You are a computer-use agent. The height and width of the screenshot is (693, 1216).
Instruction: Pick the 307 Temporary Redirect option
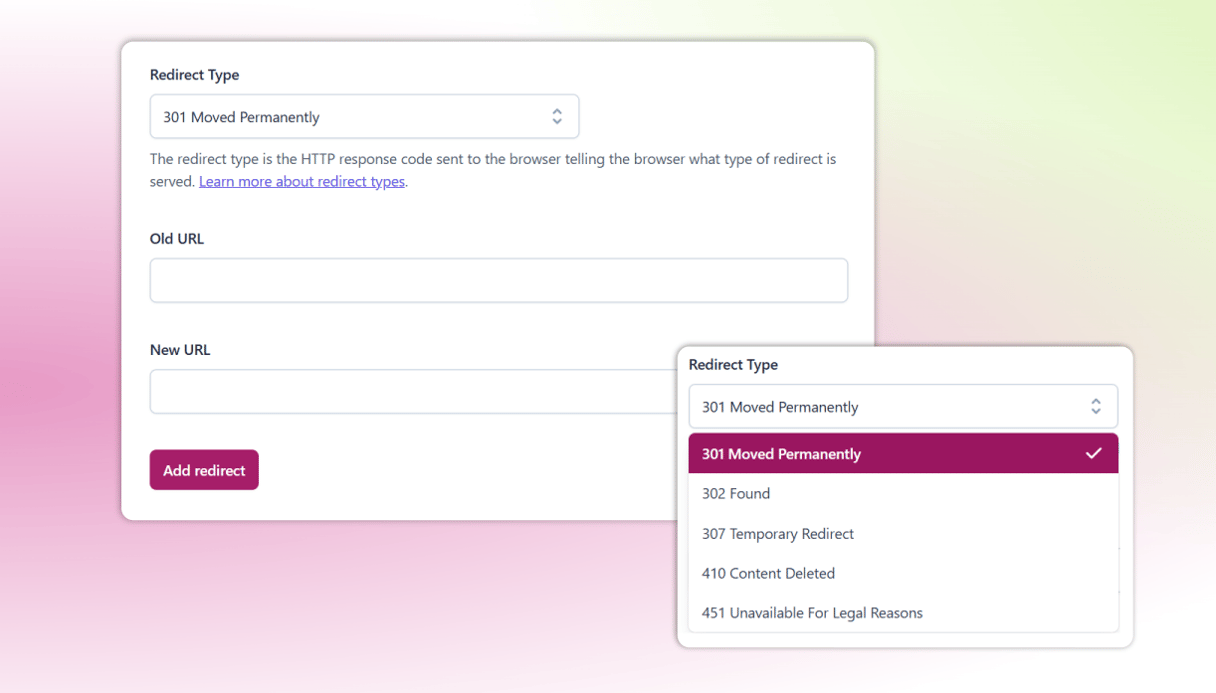click(x=778, y=534)
